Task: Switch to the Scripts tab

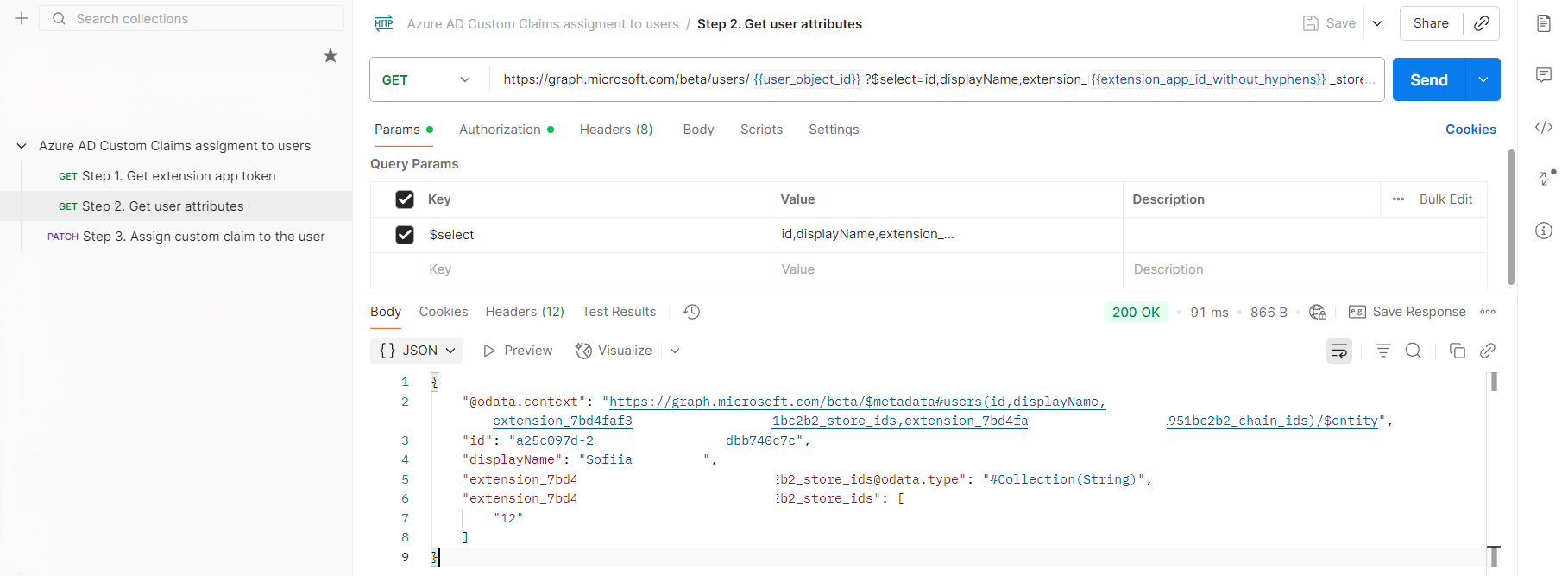Action: tap(761, 130)
